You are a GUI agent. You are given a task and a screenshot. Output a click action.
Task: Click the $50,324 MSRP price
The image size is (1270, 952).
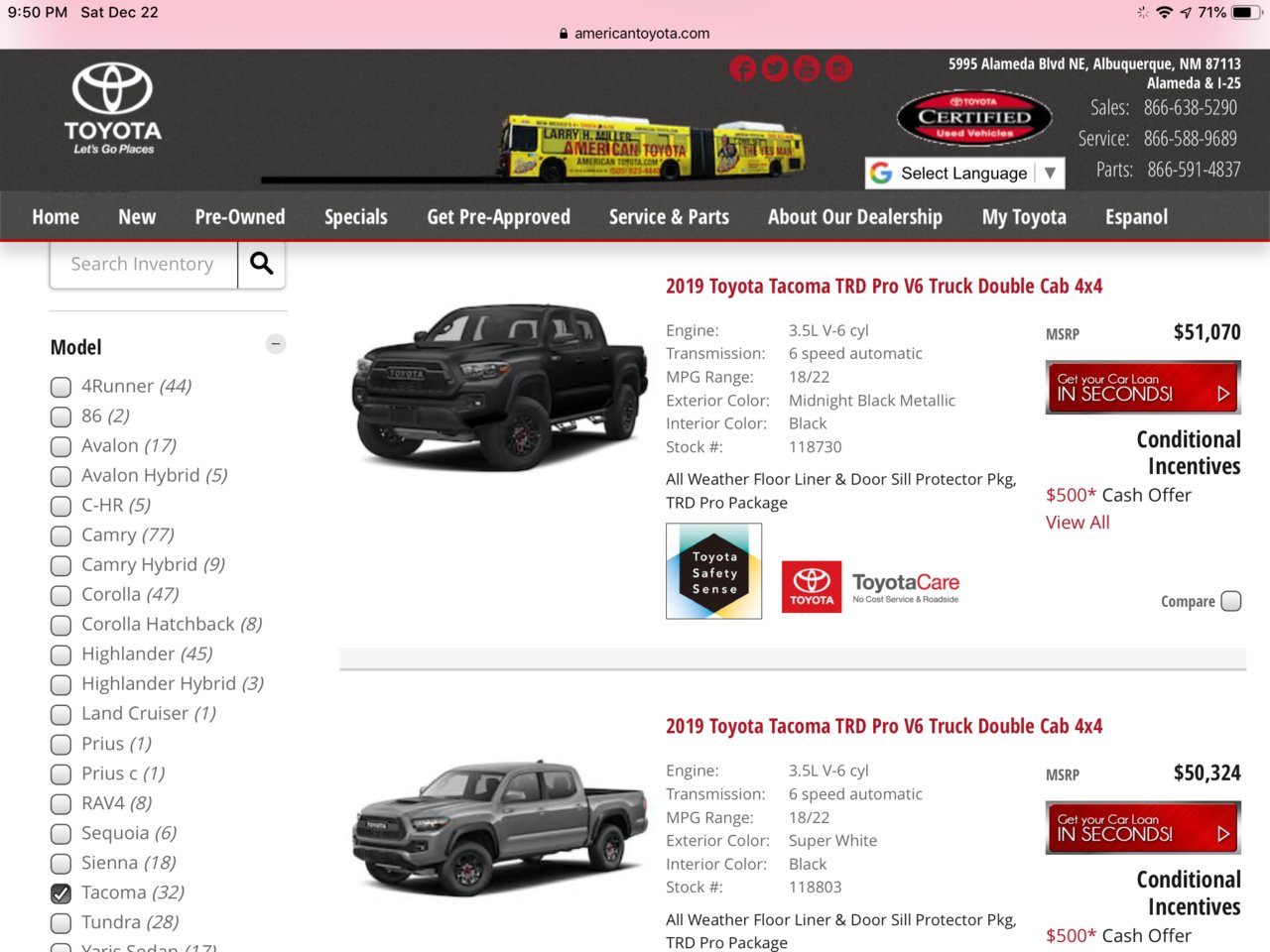click(x=1206, y=773)
